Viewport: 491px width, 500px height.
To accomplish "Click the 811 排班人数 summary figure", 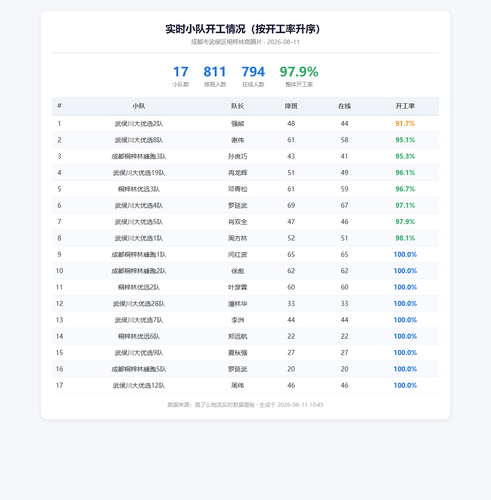I will click(x=215, y=76).
